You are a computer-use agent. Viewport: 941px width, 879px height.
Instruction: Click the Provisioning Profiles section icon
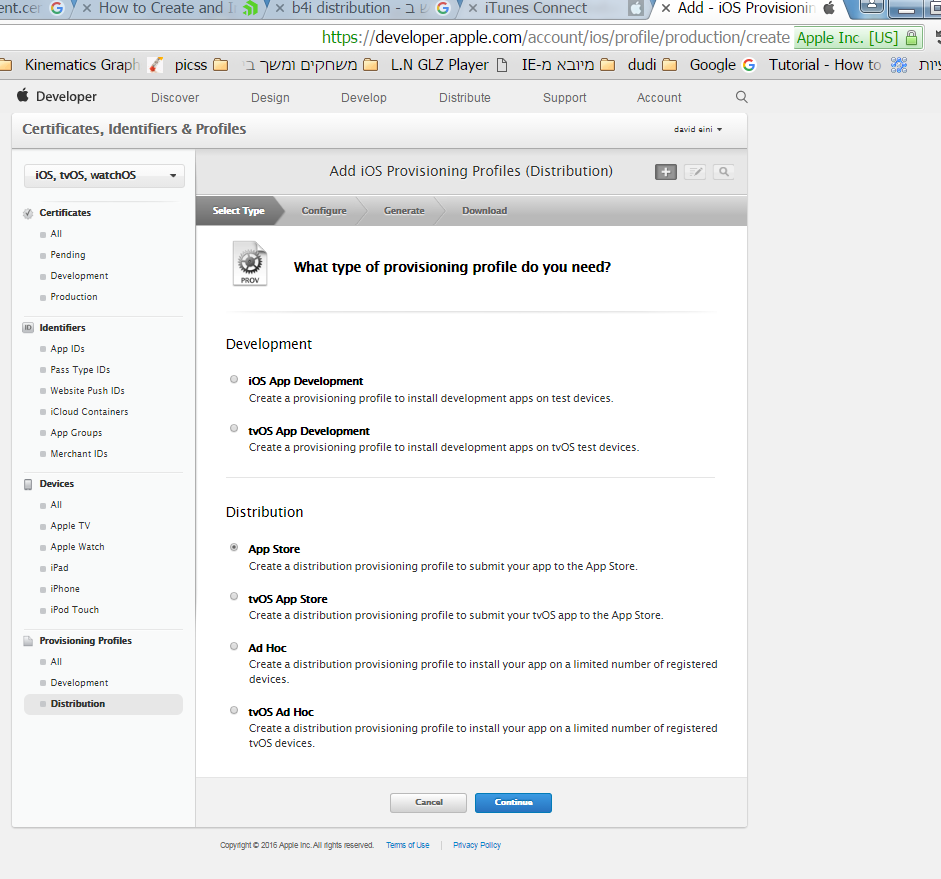28,641
